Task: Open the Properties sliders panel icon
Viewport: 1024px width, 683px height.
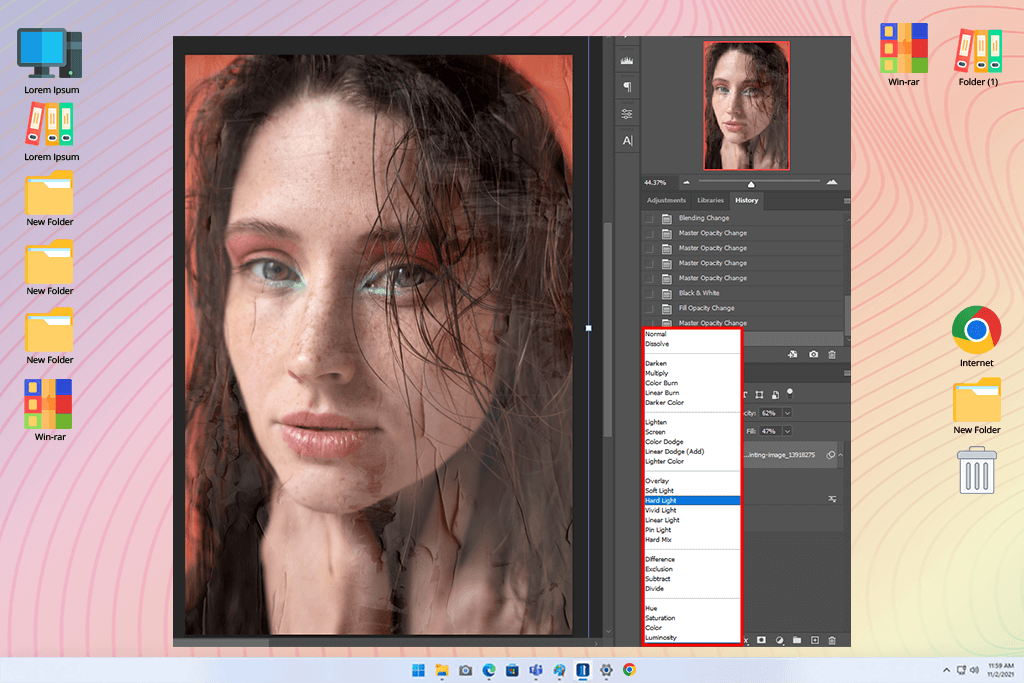Action: pos(627,114)
